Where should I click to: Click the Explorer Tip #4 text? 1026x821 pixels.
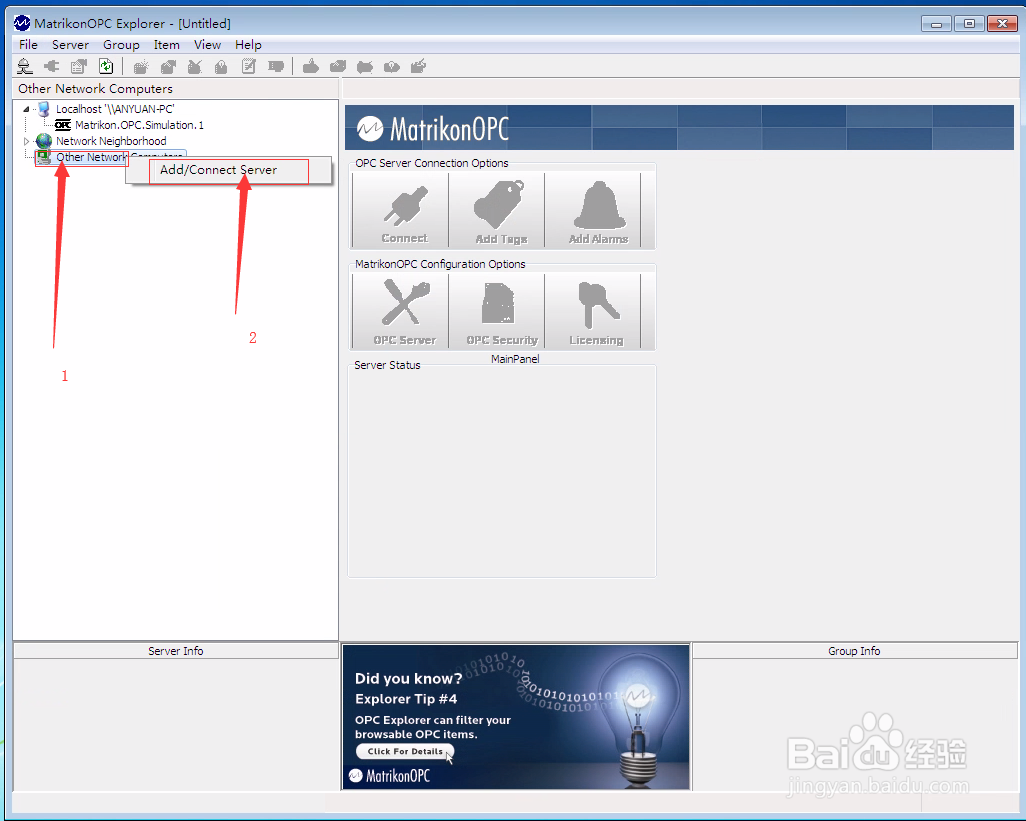point(406,699)
